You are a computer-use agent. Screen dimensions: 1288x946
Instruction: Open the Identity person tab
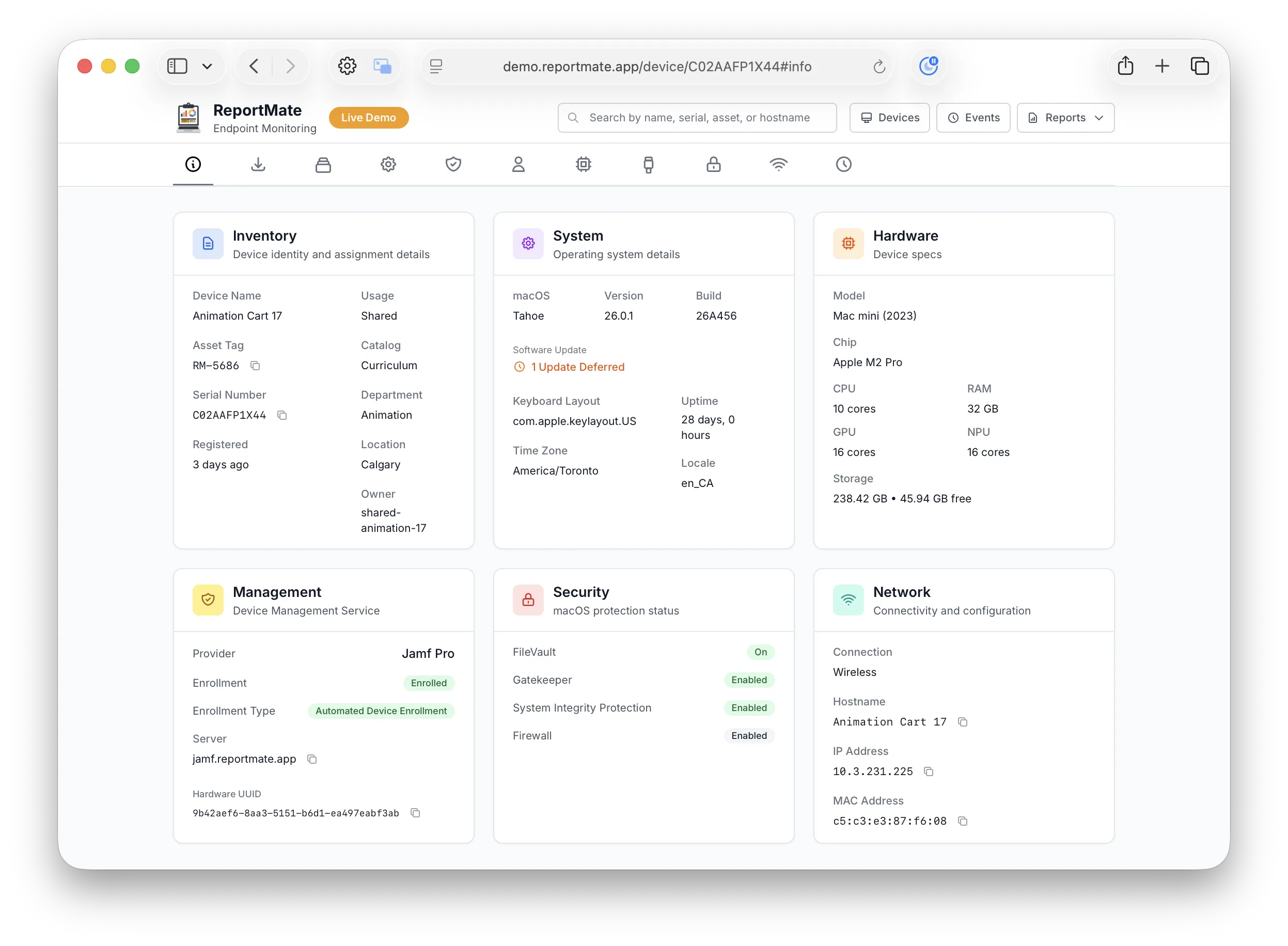pos(519,164)
